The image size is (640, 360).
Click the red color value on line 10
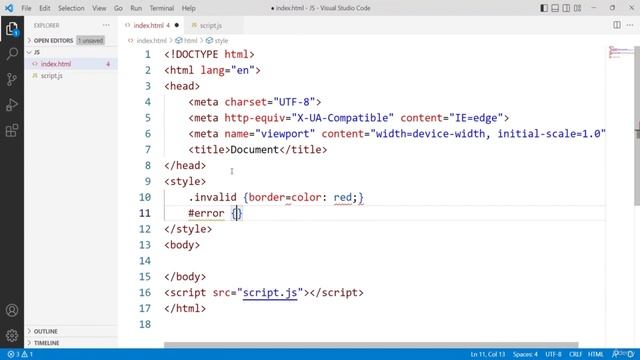click(x=342, y=198)
